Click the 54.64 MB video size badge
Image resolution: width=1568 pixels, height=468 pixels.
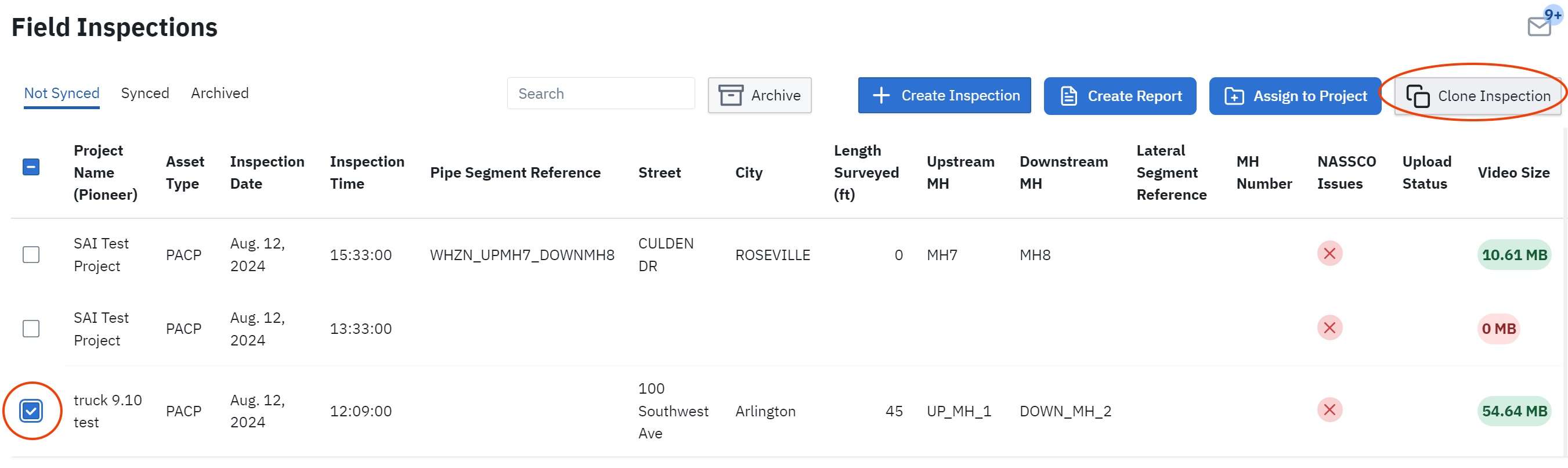1514,411
